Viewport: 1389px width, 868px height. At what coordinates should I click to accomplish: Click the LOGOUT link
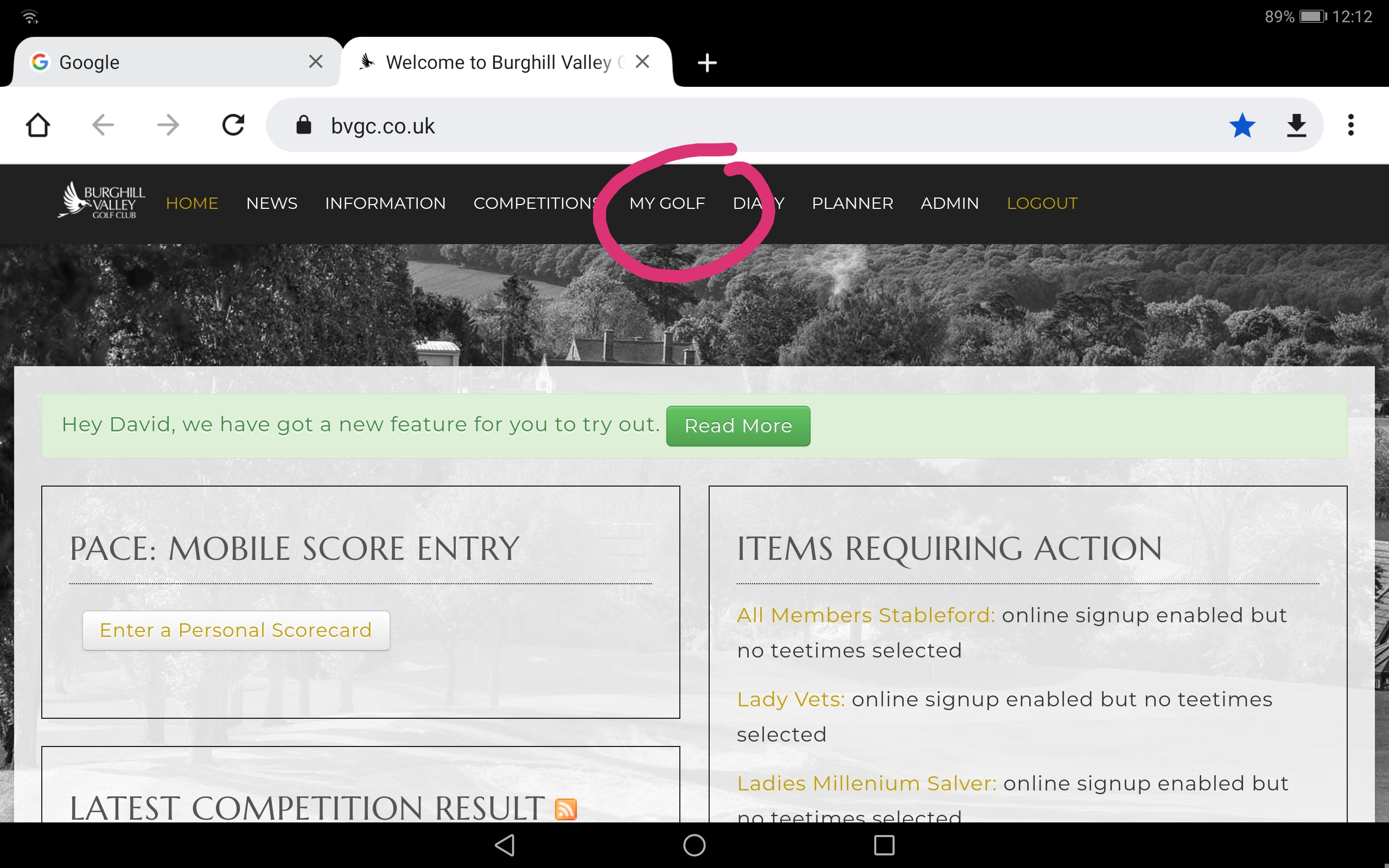click(1042, 203)
